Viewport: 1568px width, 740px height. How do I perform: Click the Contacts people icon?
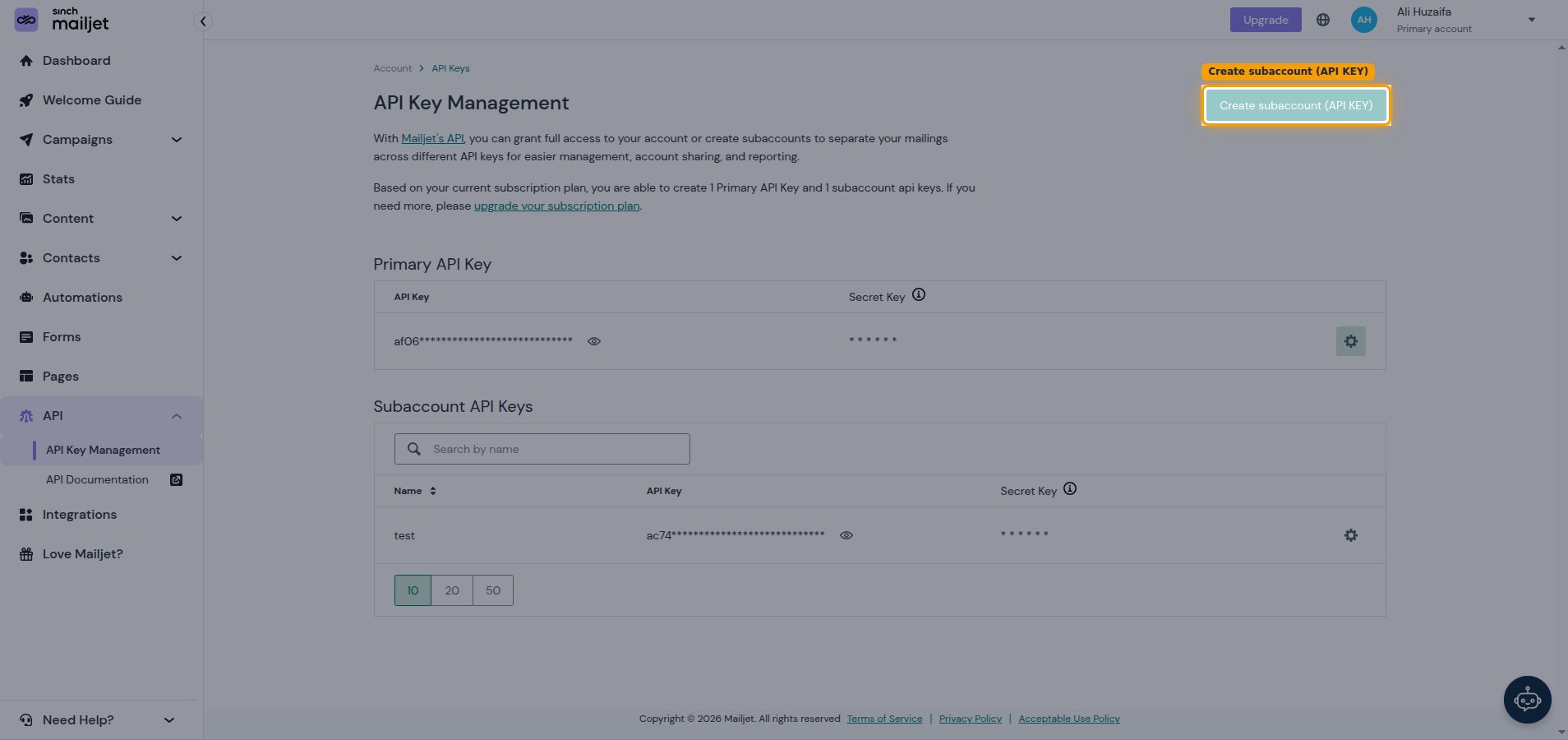26,258
